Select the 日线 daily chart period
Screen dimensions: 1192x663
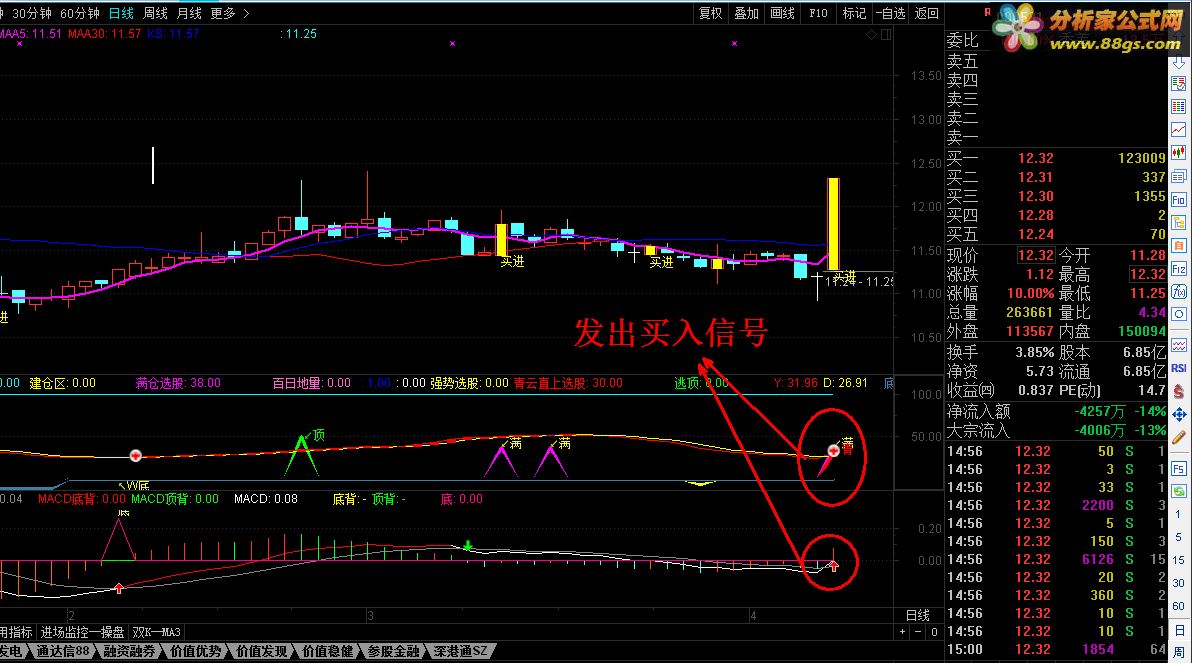point(121,14)
